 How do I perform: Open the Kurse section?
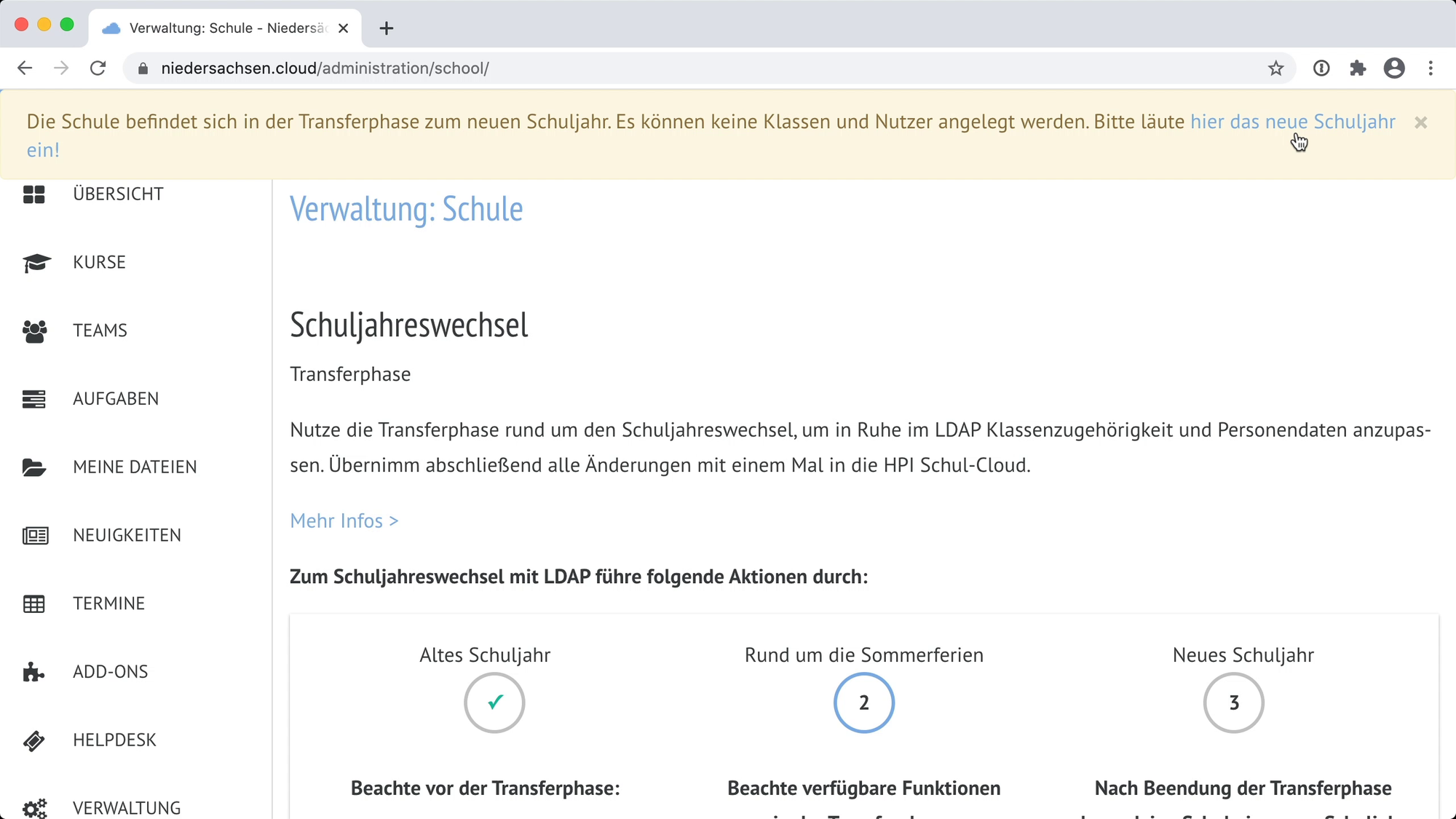(98, 262)
